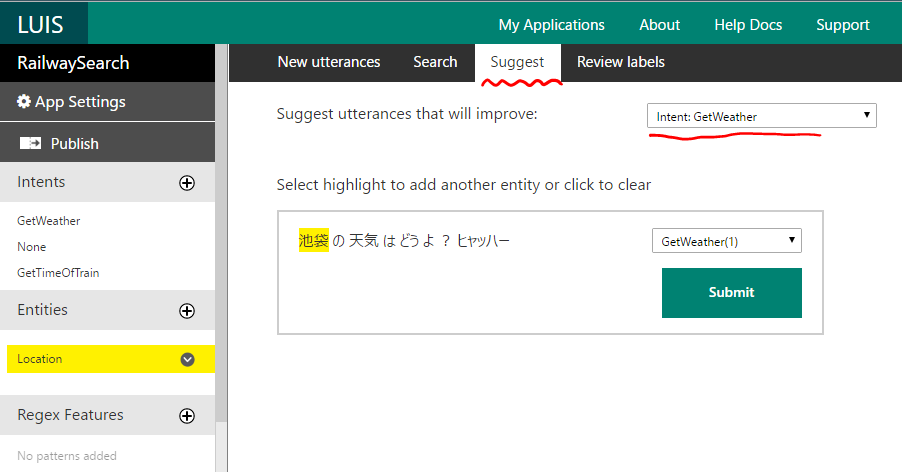
Task: Open the About page
Action: coord(660,25)
